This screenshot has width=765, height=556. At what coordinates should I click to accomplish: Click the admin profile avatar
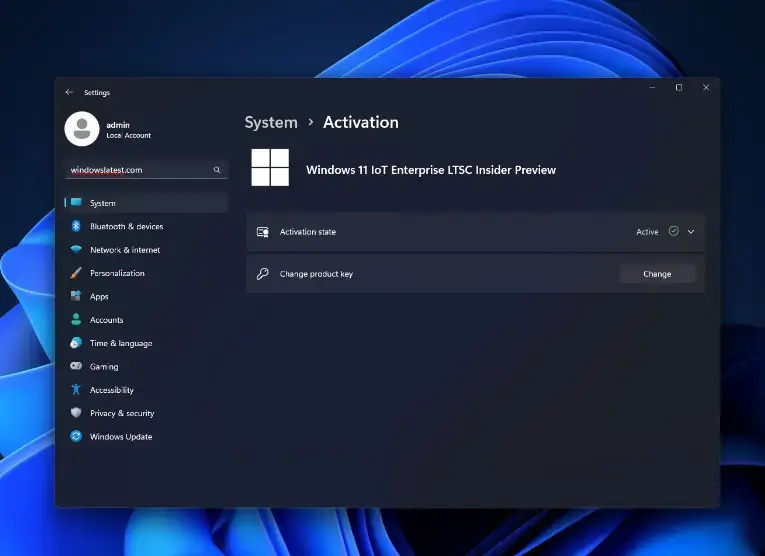(82, 129)
